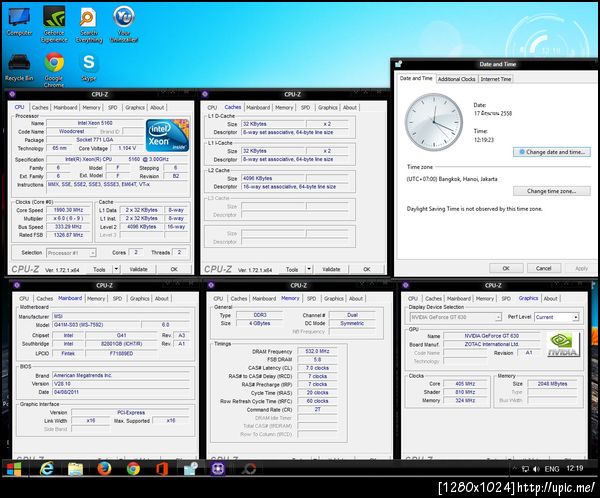Switch to Mainboard tab in CPU window
Screen dimensions: 600x498
[65, 108]
